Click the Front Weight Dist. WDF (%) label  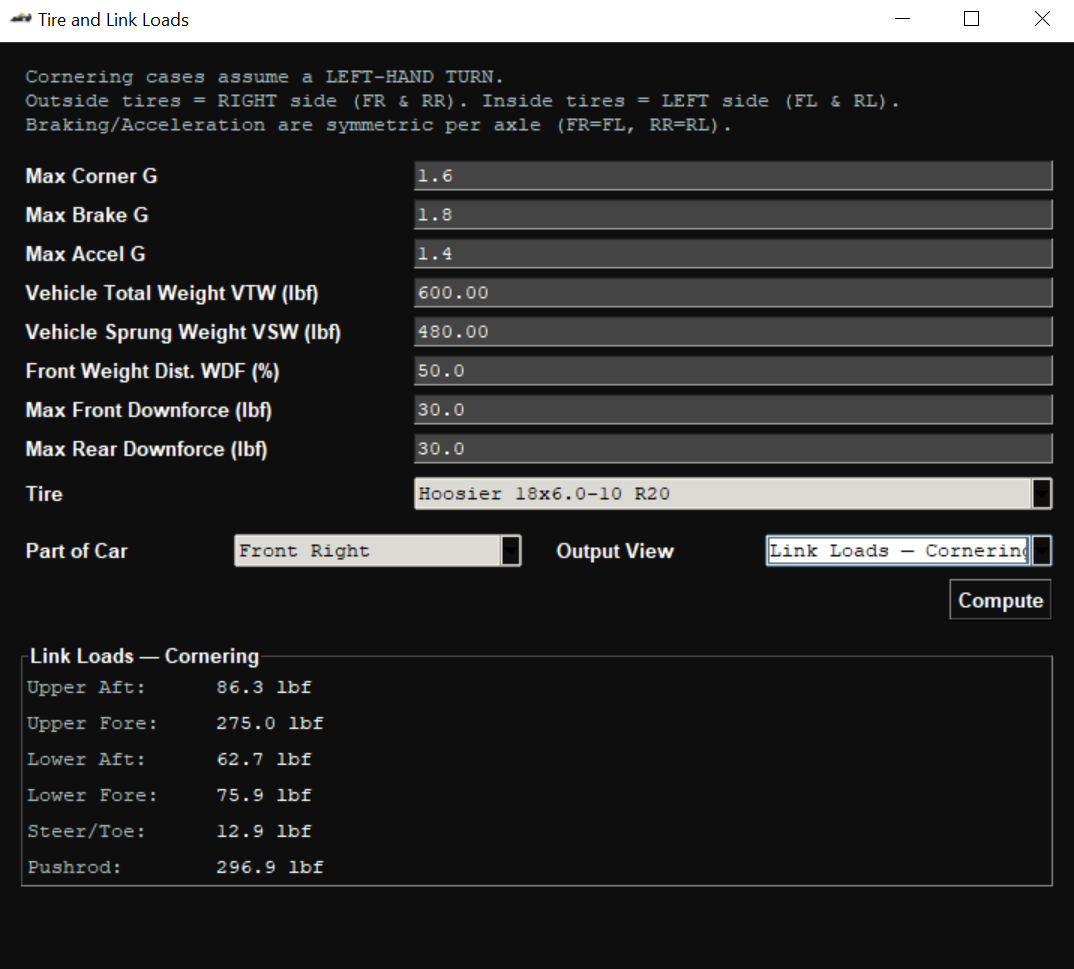152,371
